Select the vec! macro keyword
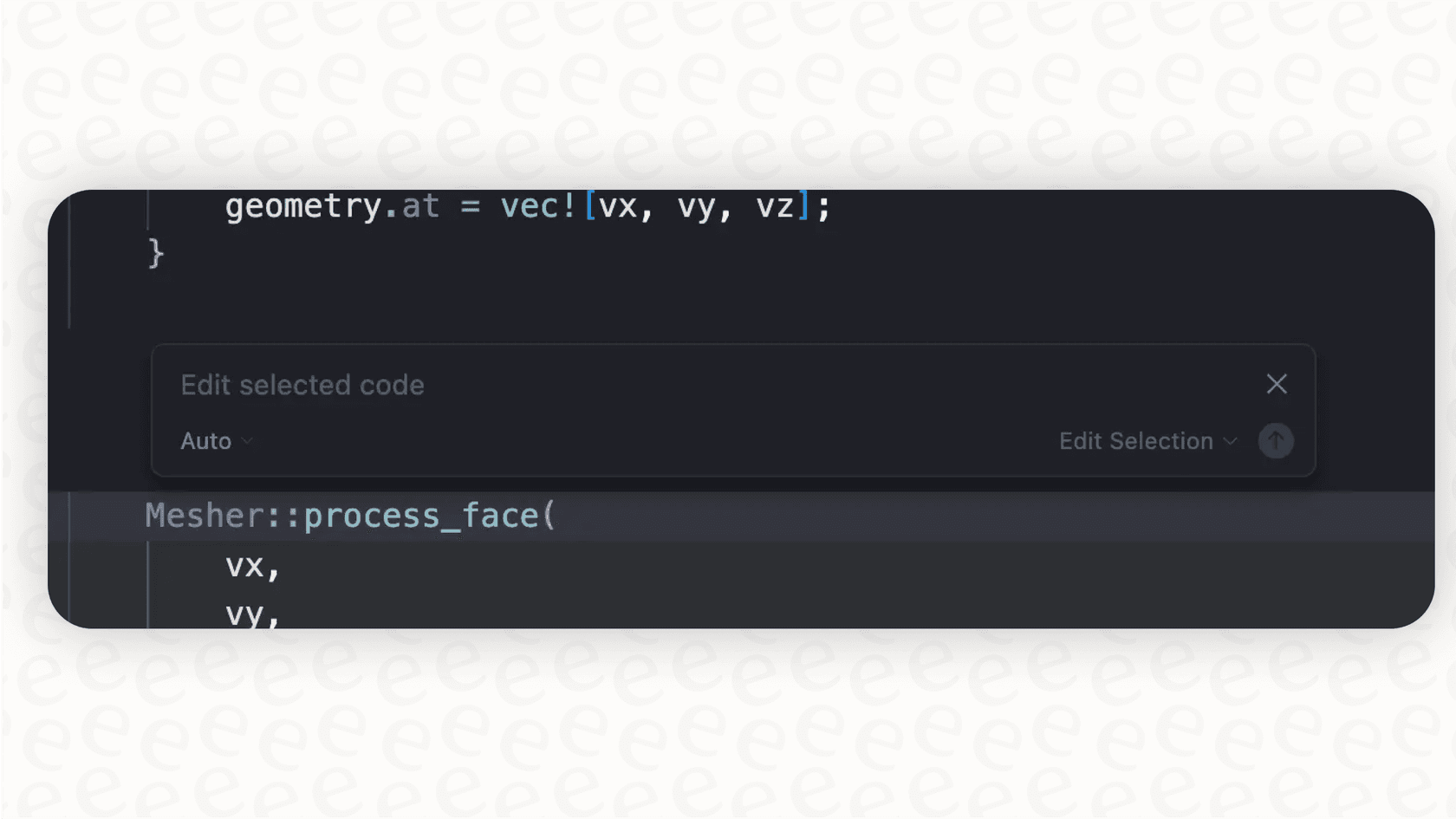1456x819 pixels. click(x=537, y=205)
